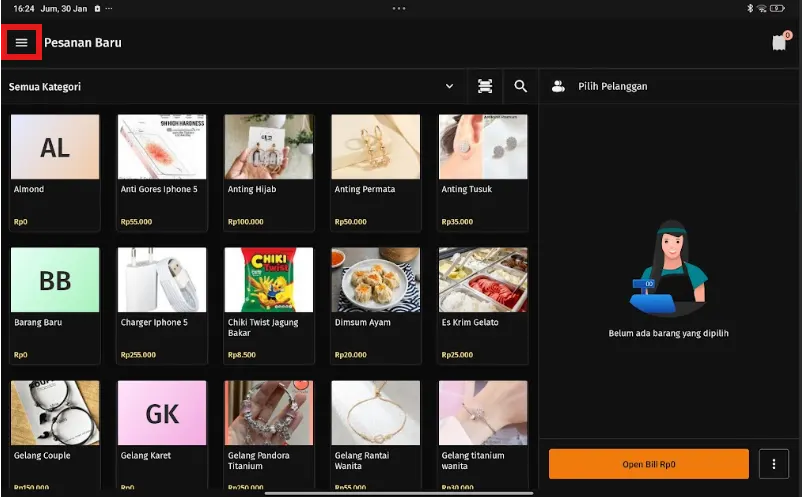Tap the customer person icon
Viewport: 802px width, 497px height.
pyautogui.click(x=558, y=87)
